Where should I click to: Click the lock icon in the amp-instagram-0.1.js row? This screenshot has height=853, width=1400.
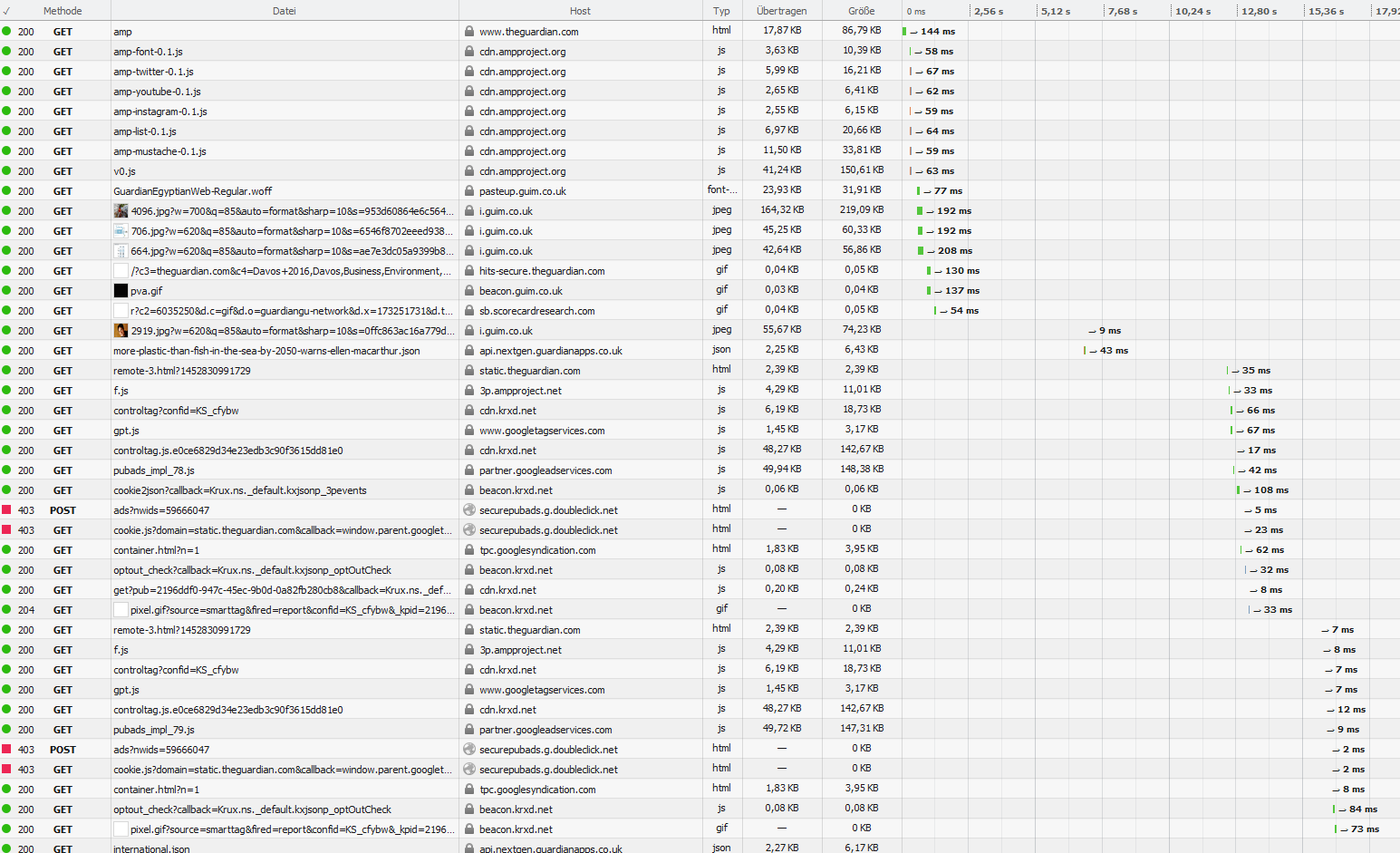(469, 111)
